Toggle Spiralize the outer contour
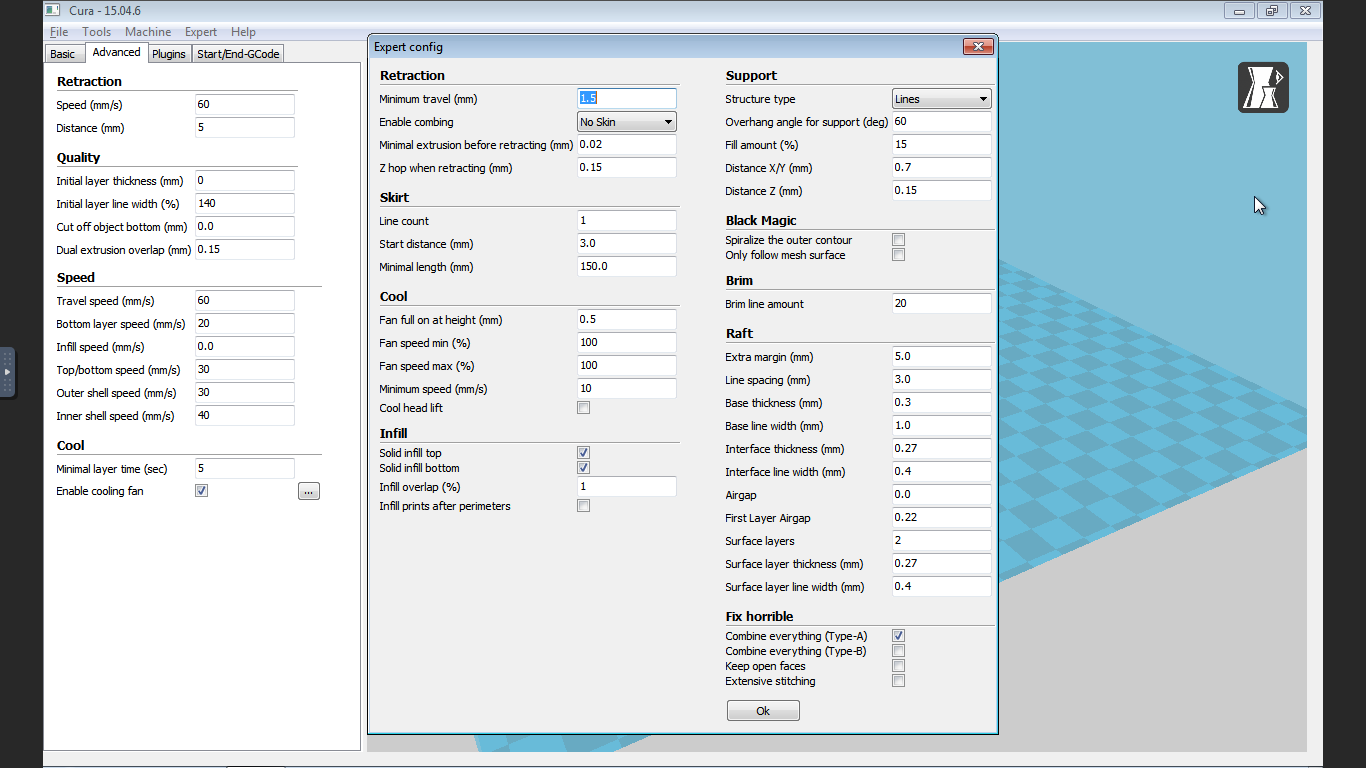 898,240
